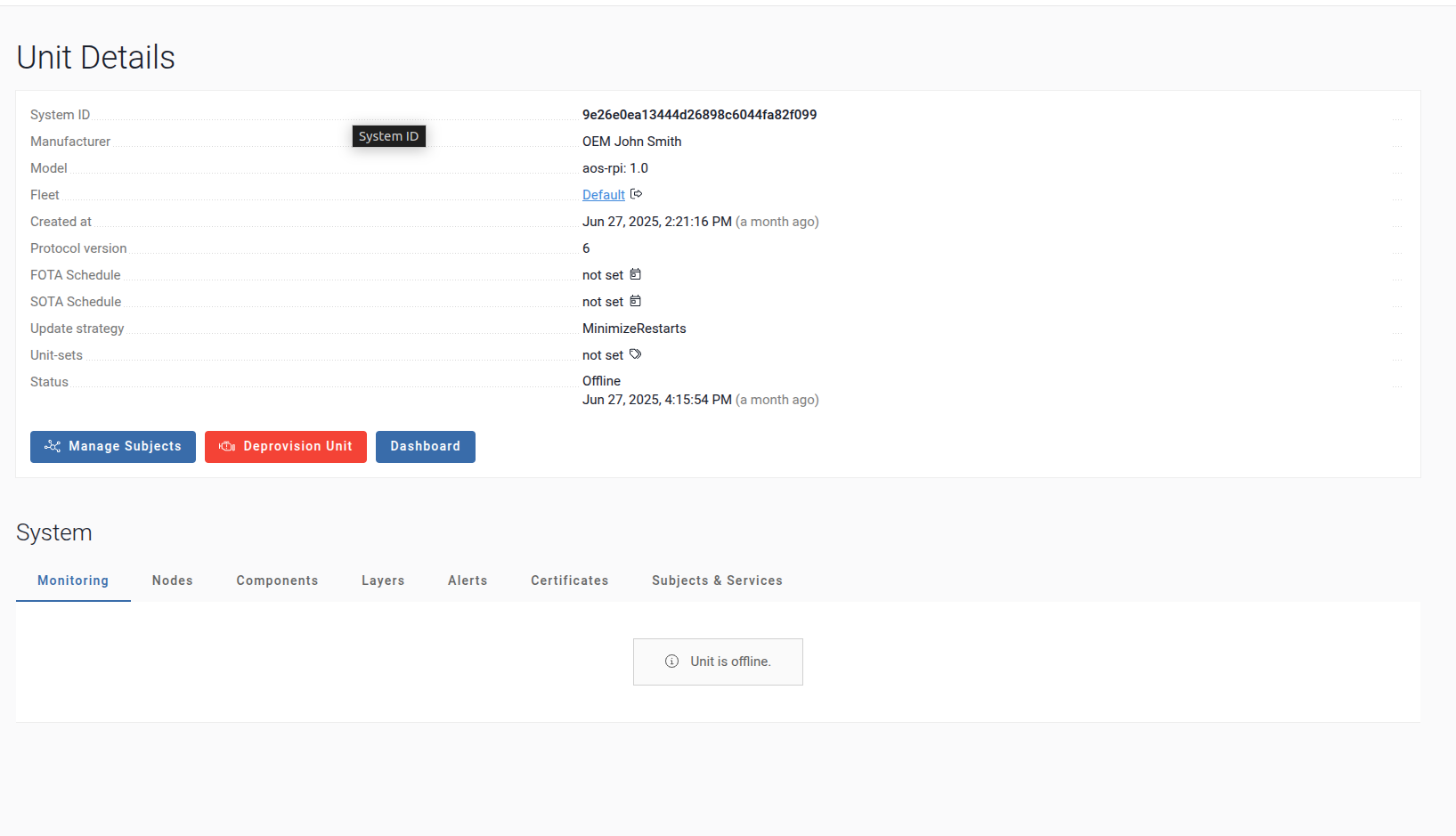Click the System ID field label
1456x836 pixels.
point(60,115)
